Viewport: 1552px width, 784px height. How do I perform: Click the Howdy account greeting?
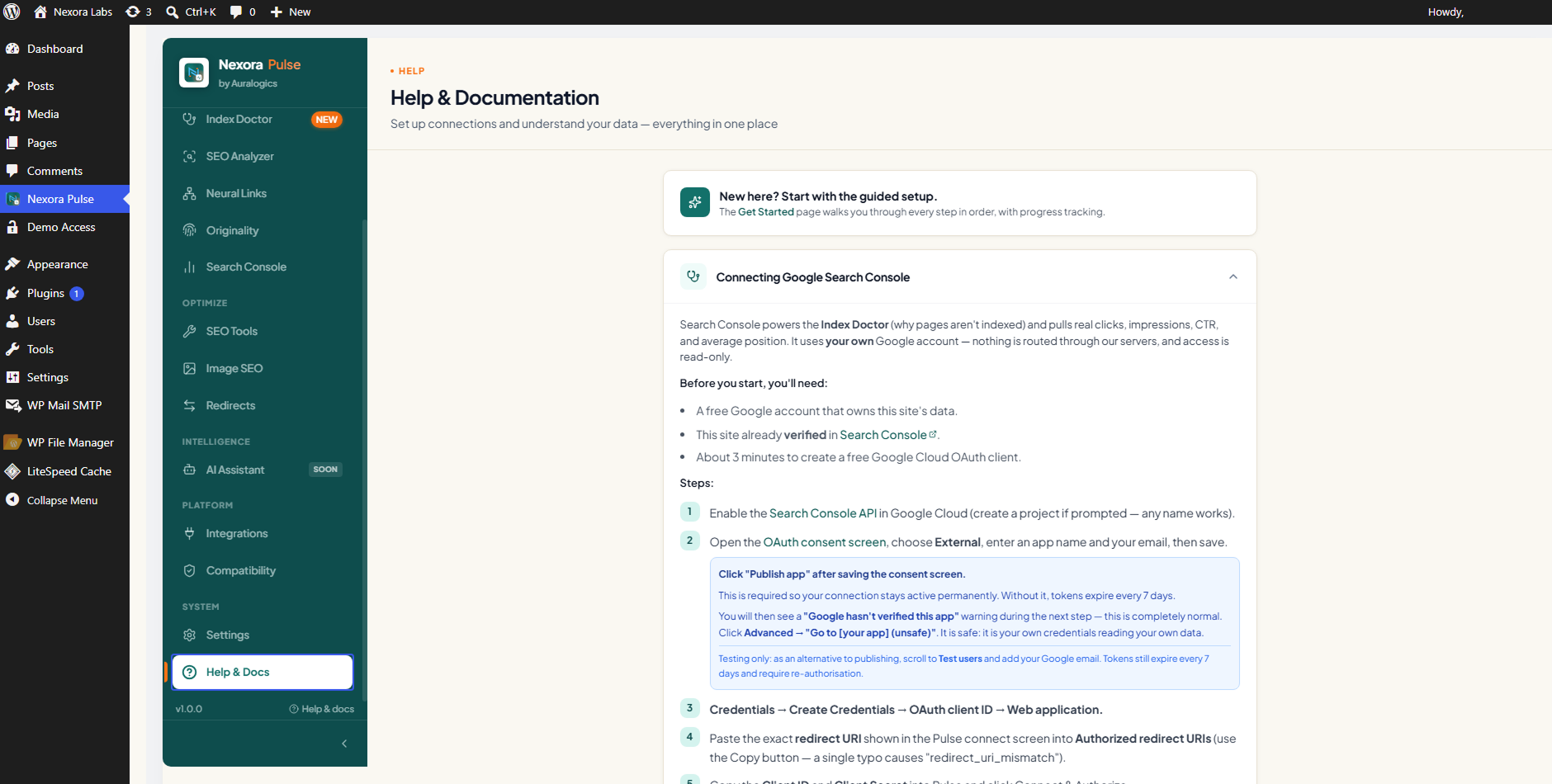(x=1446, y=12)
